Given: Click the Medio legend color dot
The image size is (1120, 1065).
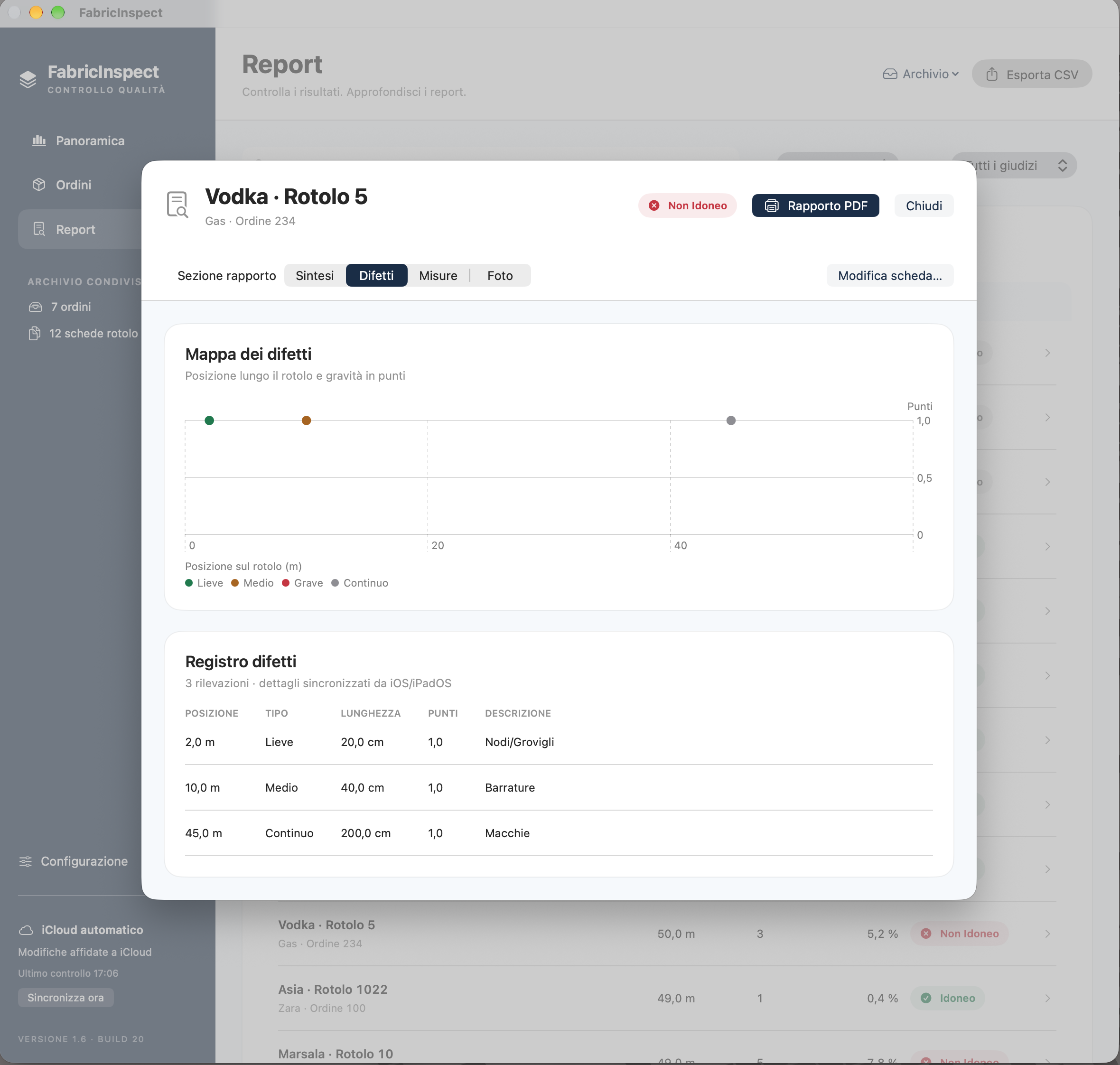Looking at the screenshot, I should [234, 583].
